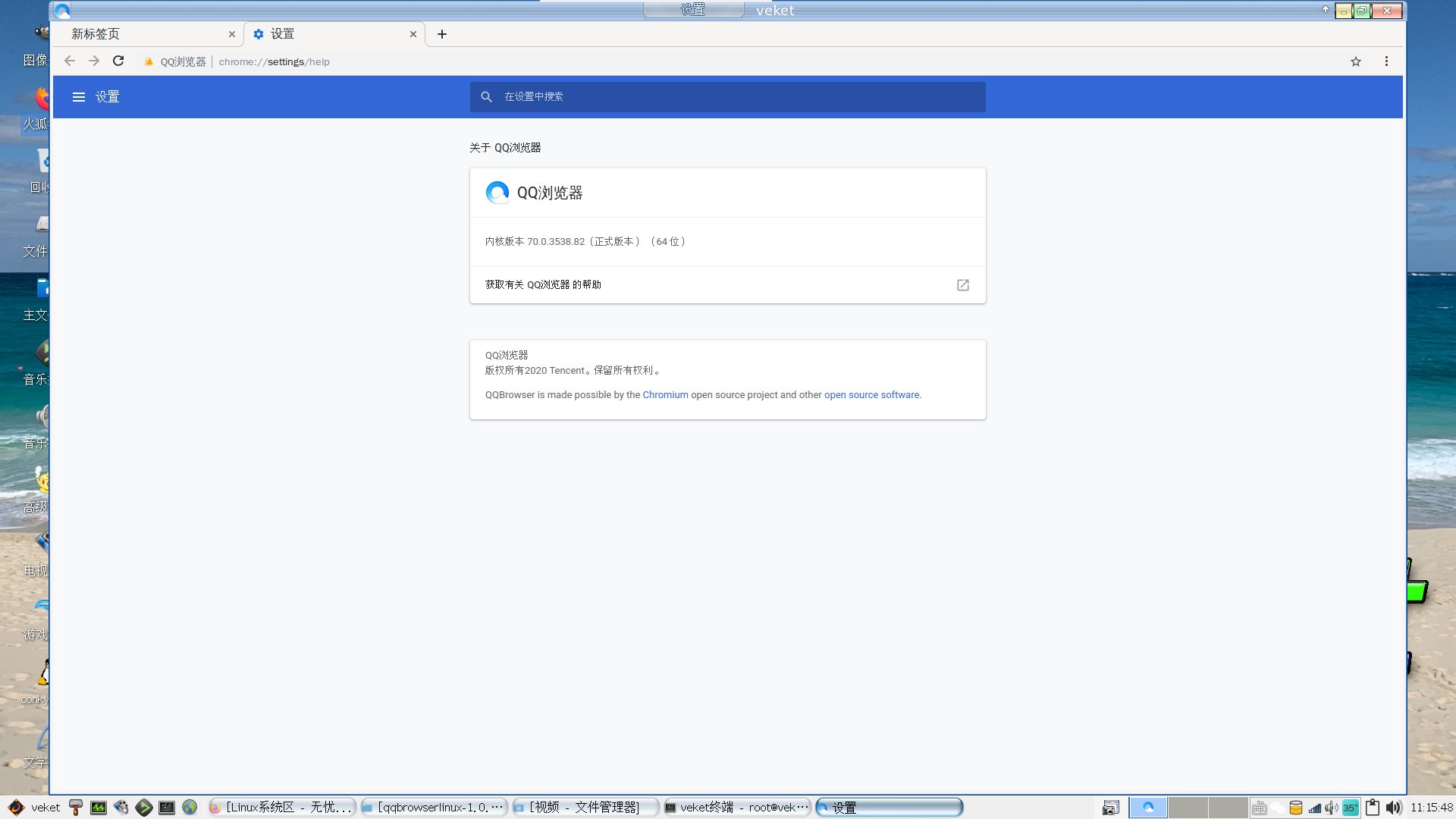Open the settings hamburger menu
The height and width of the screenshot is (819, 1456).
(79, 97)
